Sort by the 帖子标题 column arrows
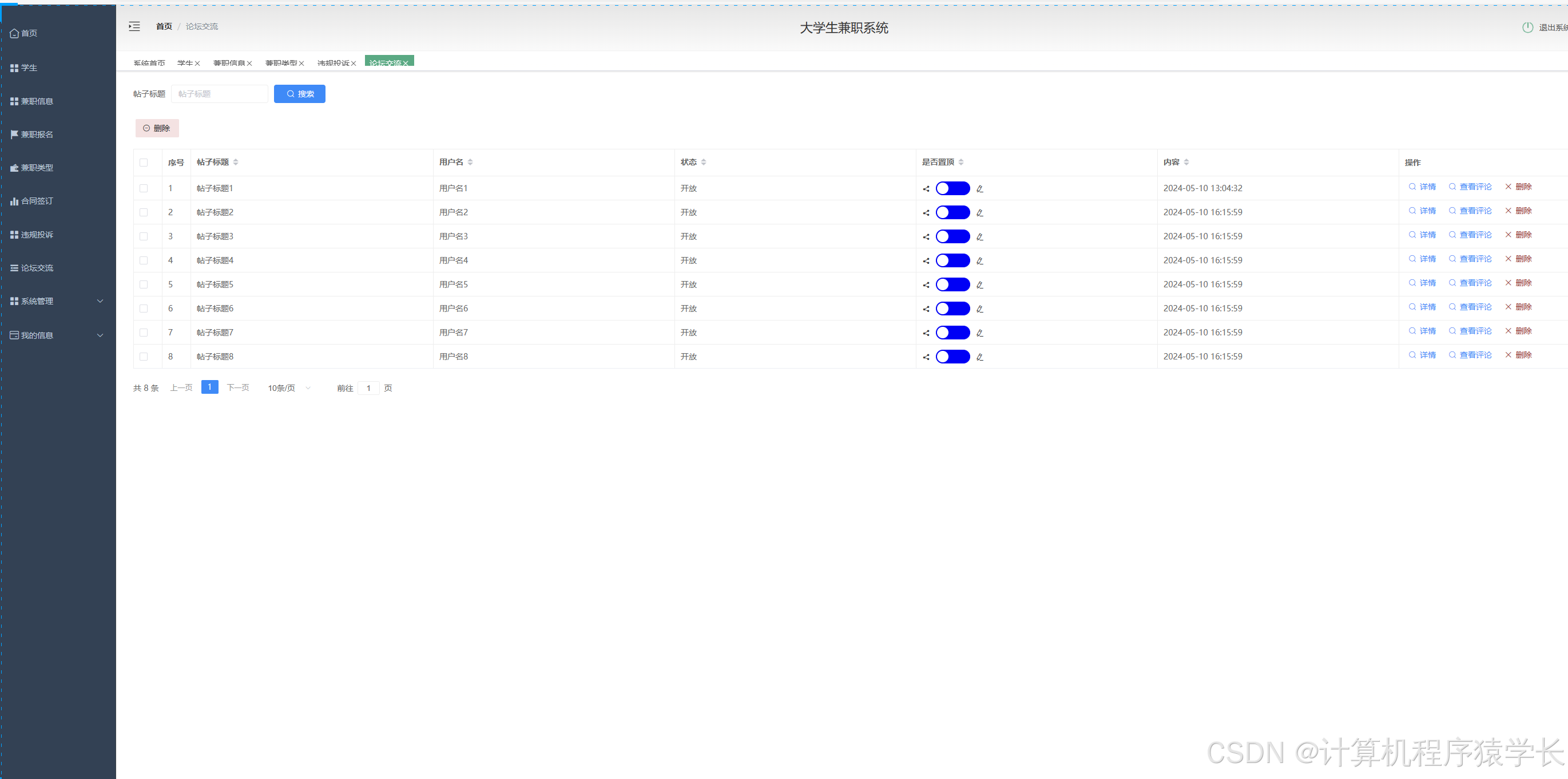This screenshot has height=779, width=1568. coord(236,162)
